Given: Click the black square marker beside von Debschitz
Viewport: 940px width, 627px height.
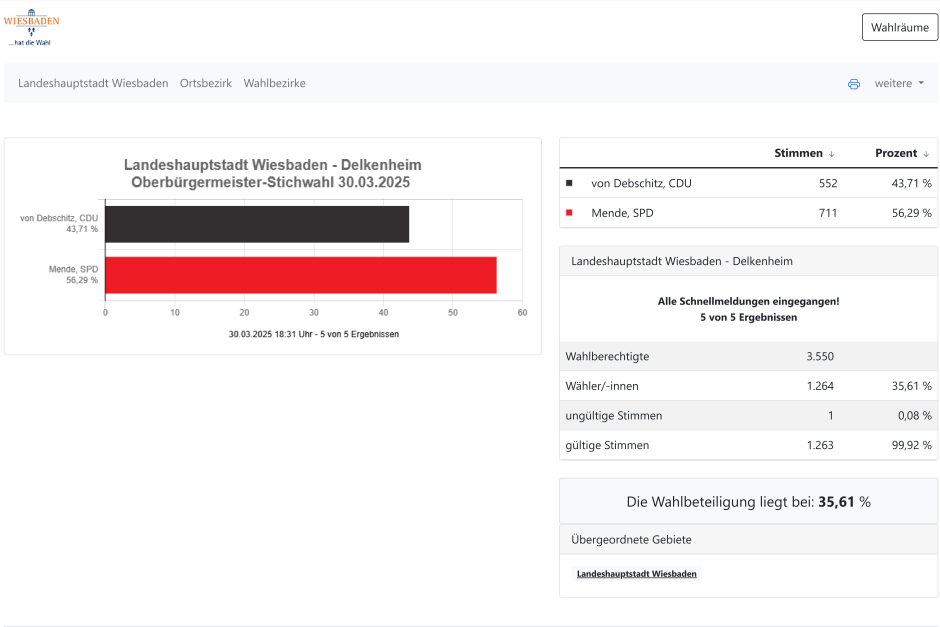Looking at the screenshot, I should click(x=569, y=183).
